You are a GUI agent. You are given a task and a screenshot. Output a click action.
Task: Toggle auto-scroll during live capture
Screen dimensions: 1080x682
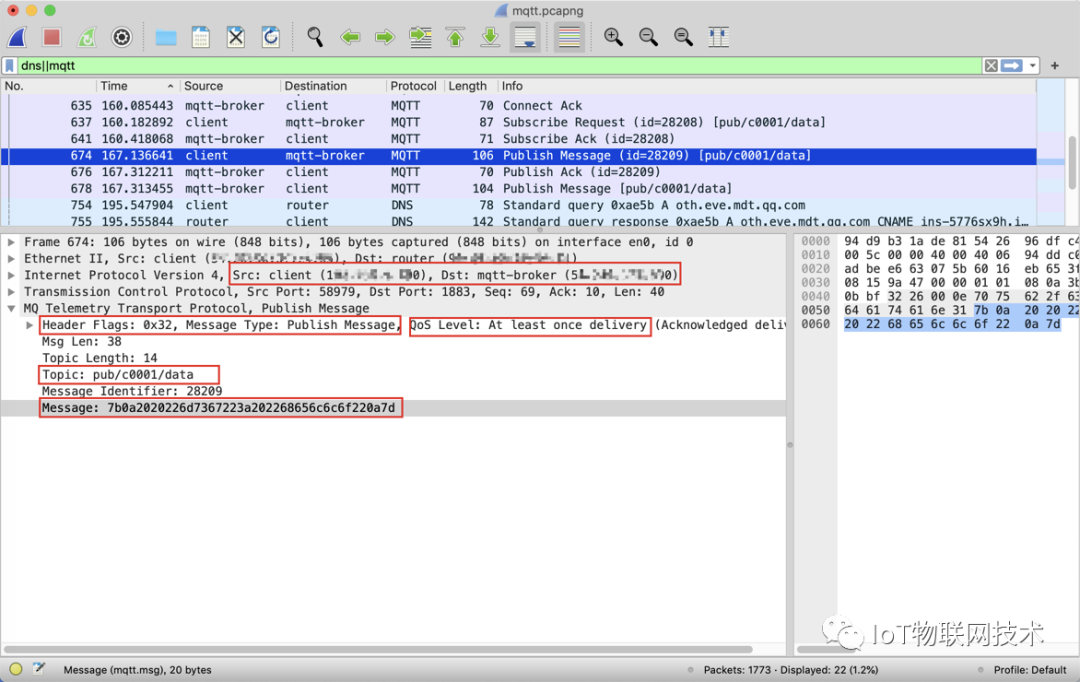tap(525, 37)
